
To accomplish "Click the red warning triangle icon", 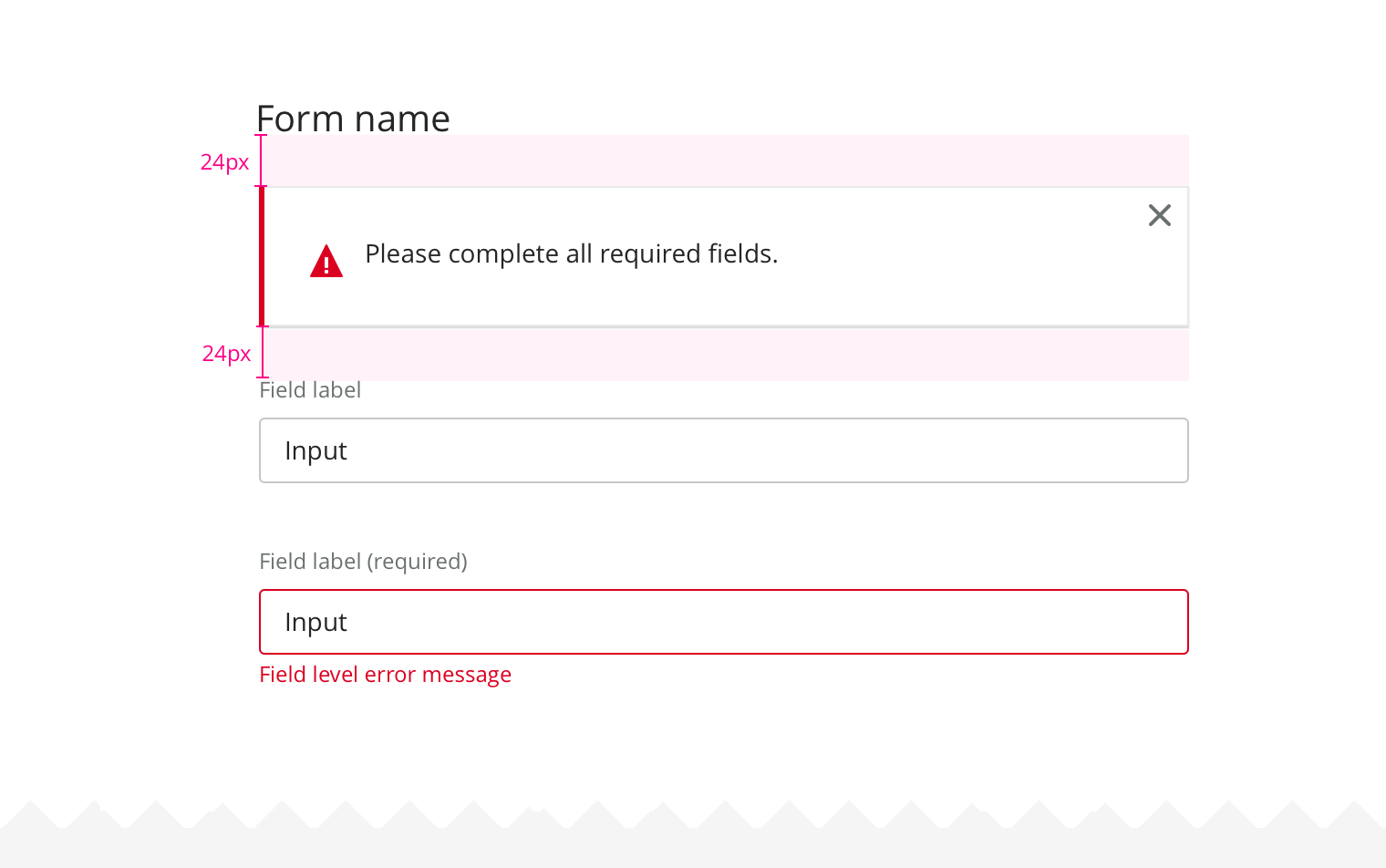I will tap(326, 261).
